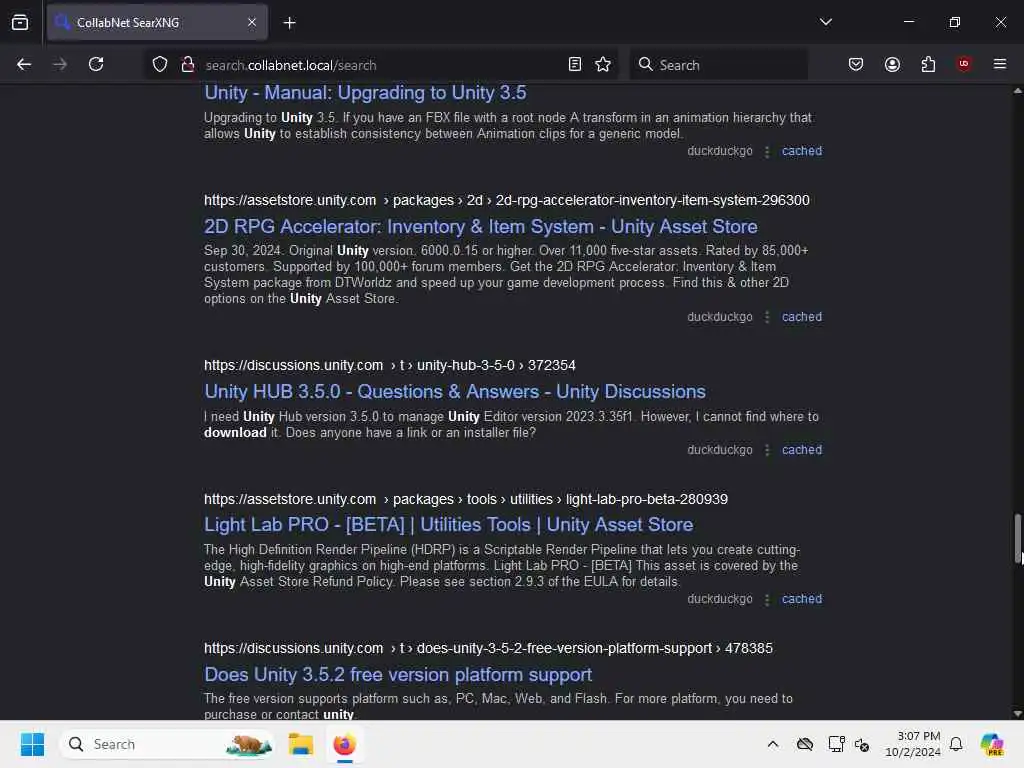Screen dimensions: 1024x768
Task: Open options dots for 2D RPG Accelerator
Action: pos(767,317)
